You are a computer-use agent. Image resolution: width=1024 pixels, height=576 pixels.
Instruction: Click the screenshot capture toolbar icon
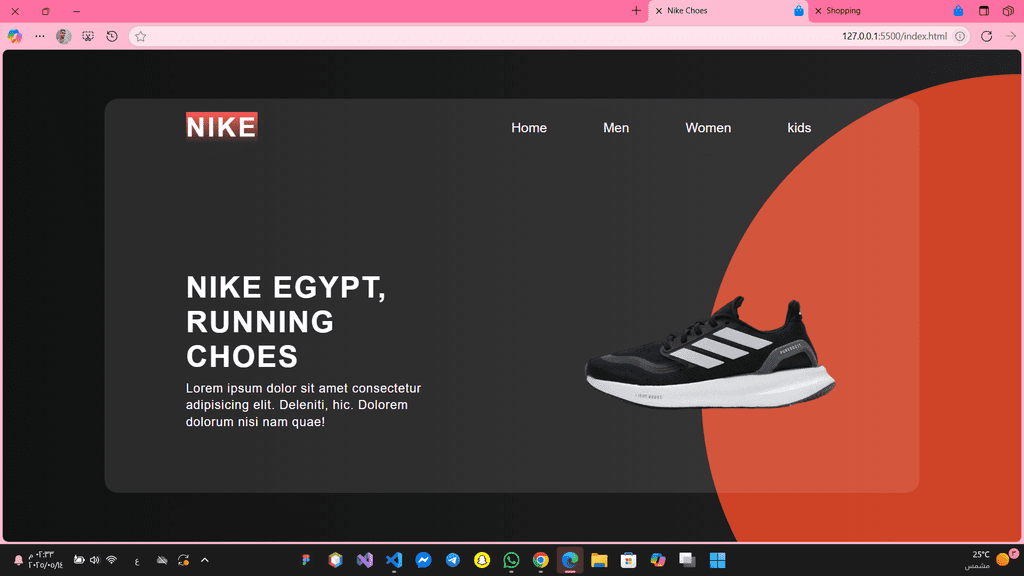click(x=88, y=37)
